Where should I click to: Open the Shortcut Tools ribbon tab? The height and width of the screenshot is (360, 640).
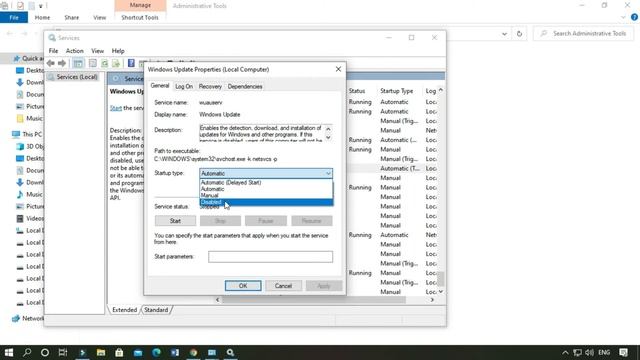[x=140, y=18]
